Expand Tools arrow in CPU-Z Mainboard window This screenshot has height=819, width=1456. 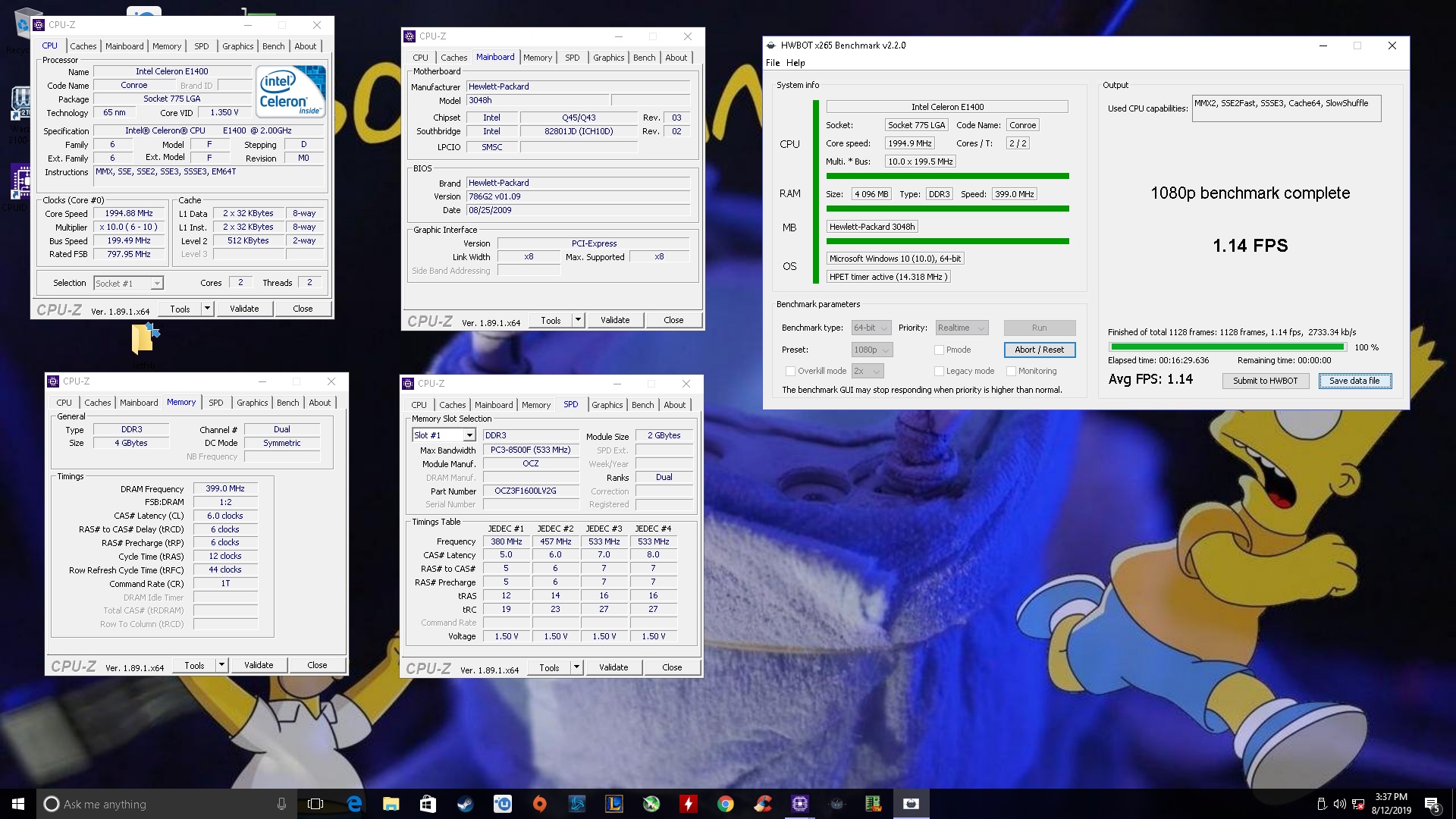coord(578,320)
